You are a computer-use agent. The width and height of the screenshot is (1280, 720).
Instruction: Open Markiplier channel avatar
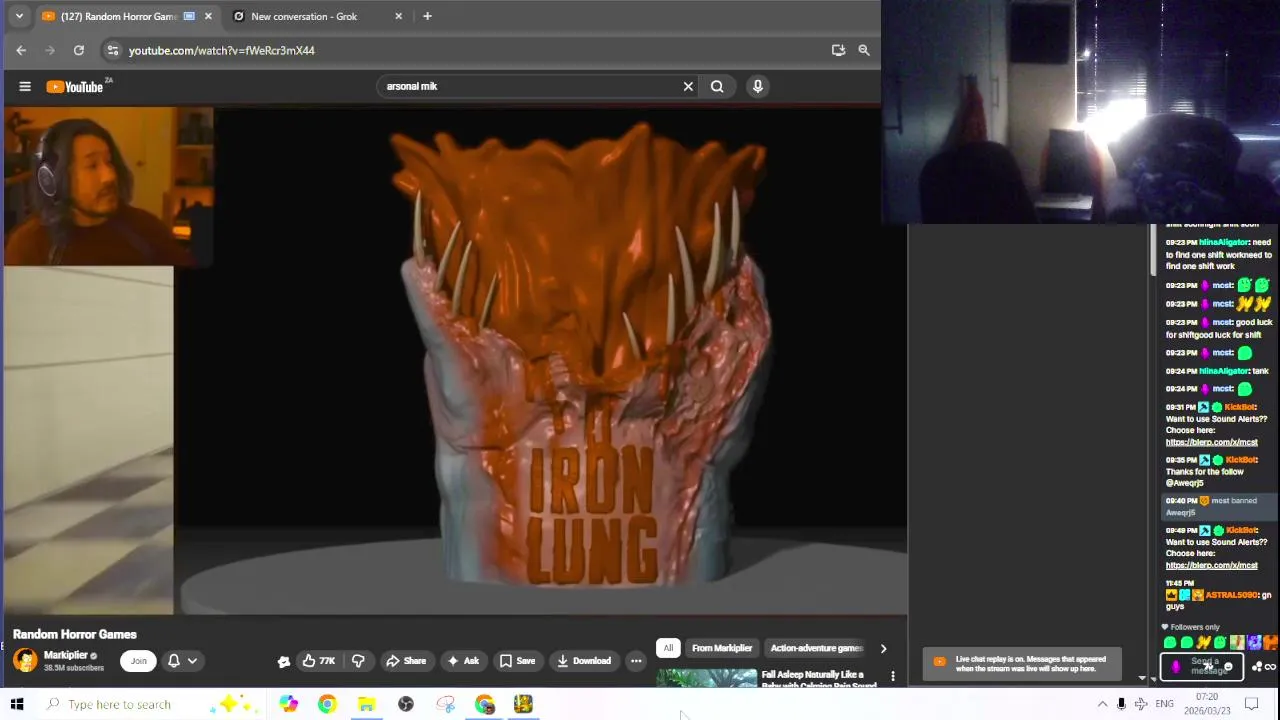[x=25, y=660]
